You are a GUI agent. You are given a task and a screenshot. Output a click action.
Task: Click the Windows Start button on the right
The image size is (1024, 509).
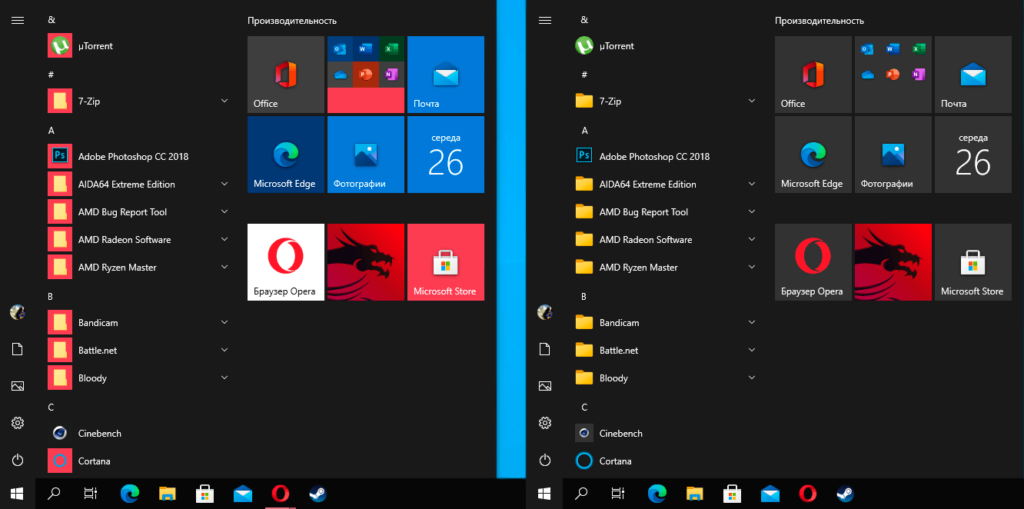pos(545,494)
